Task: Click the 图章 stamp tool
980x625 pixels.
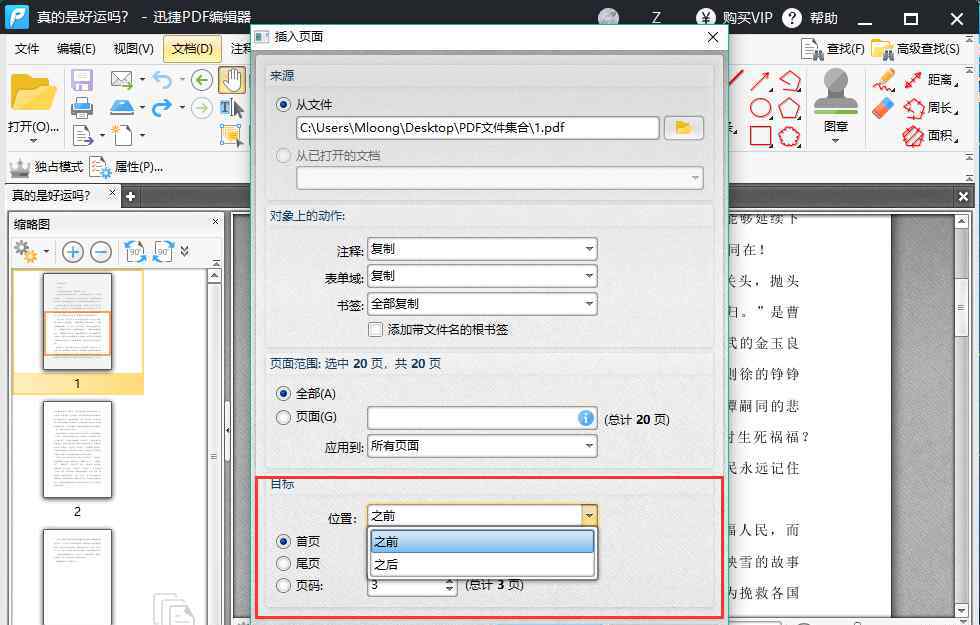Action: [x=836, y=105]
